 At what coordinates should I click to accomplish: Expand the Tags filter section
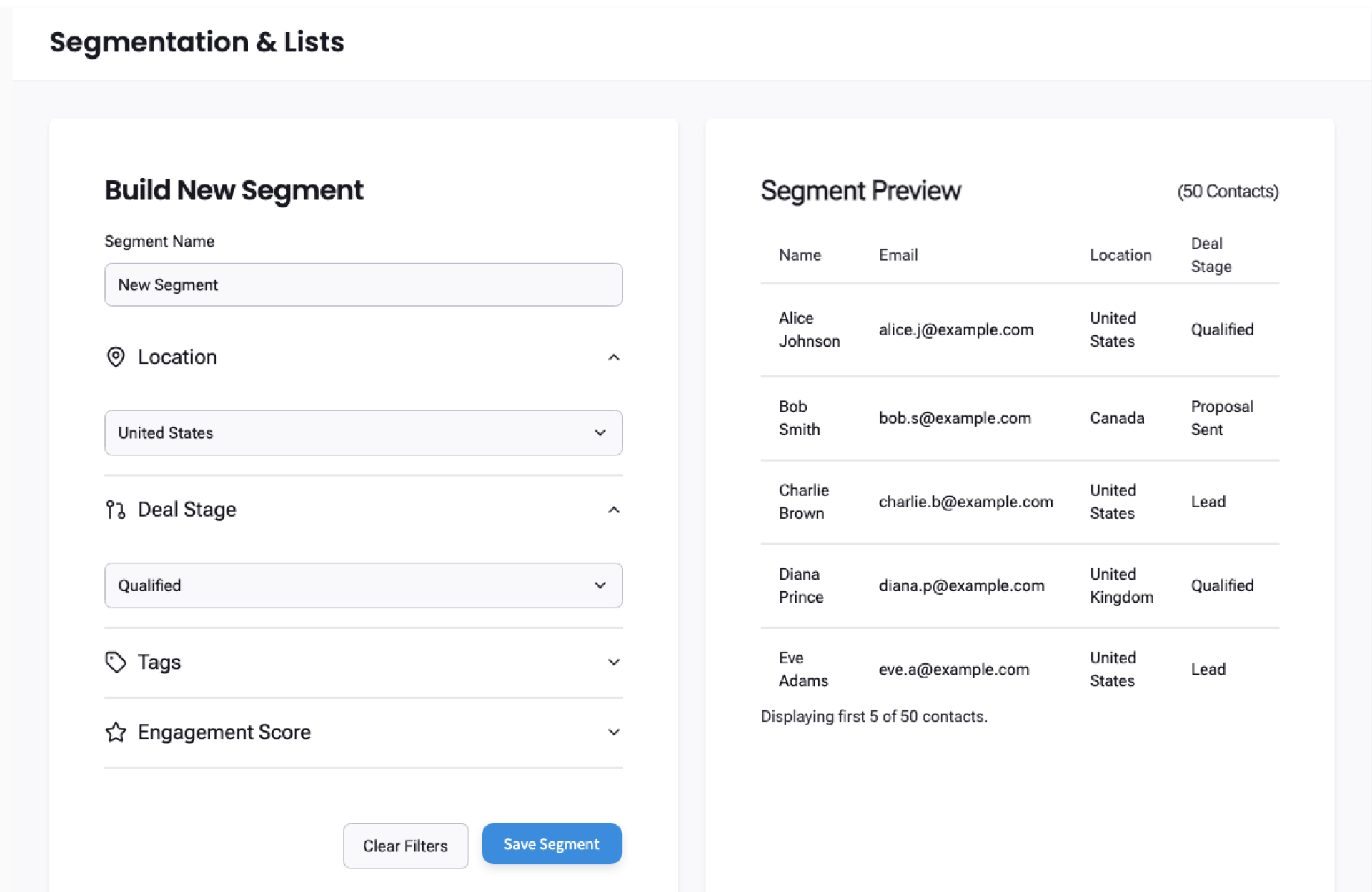(x=613, y=663)
